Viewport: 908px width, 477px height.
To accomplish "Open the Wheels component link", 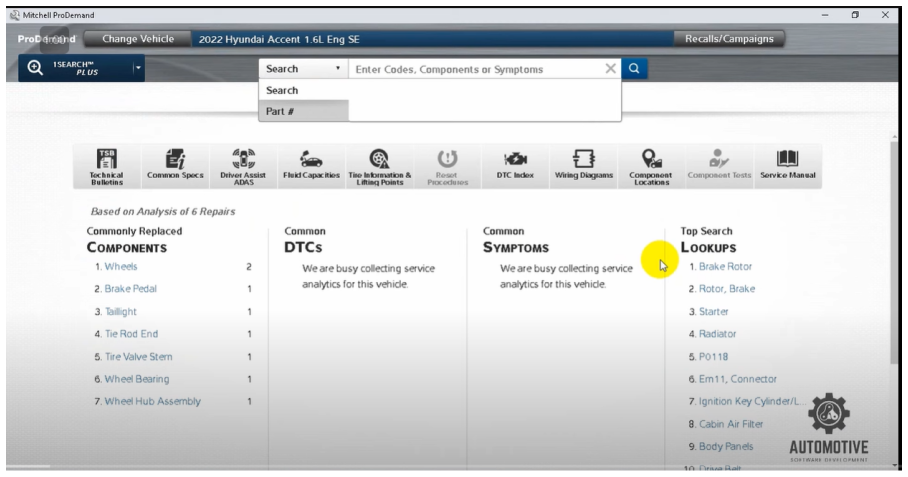I will click(x=120, y=266).
